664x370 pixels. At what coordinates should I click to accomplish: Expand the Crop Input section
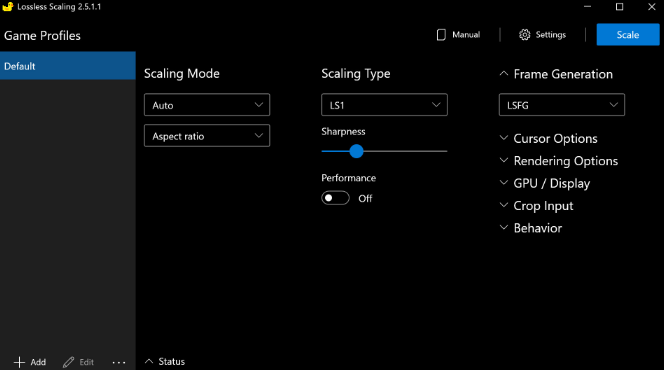point(536,206)
